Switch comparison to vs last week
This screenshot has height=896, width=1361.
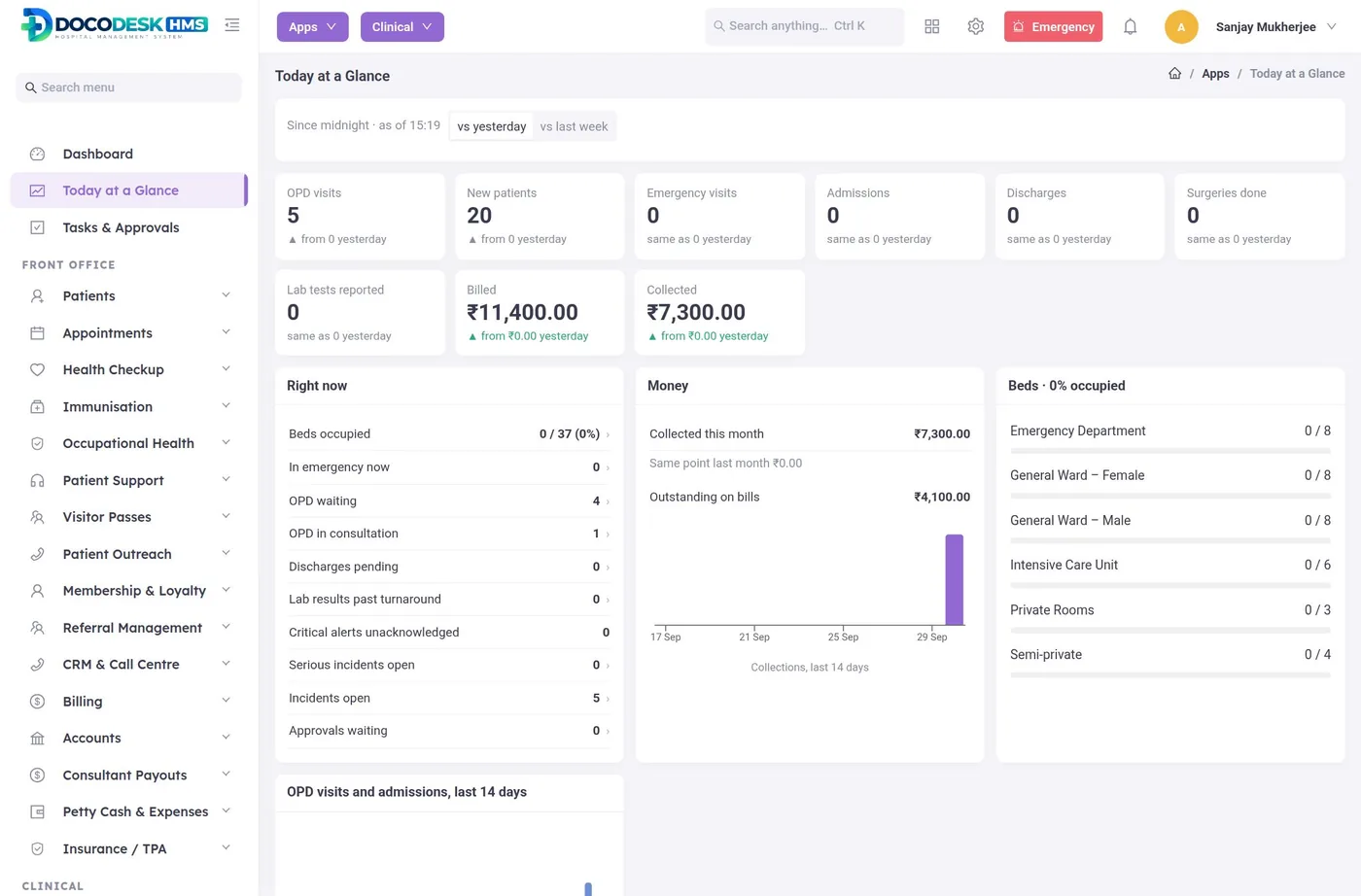574,126
